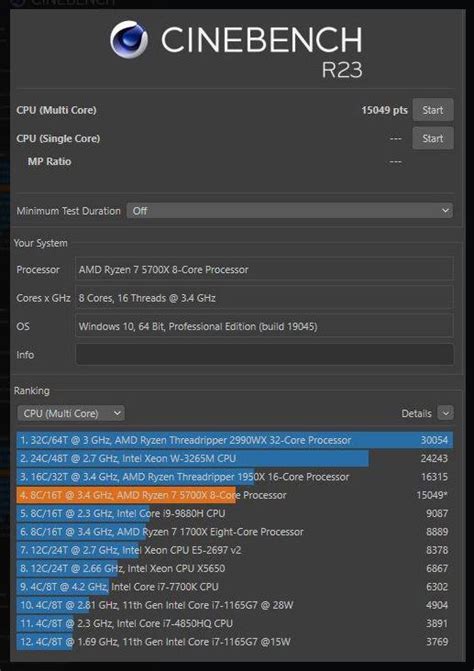This screenshot has height=671, width=474.
Task: Click the Ranking section heading
Action: point(32,391)
